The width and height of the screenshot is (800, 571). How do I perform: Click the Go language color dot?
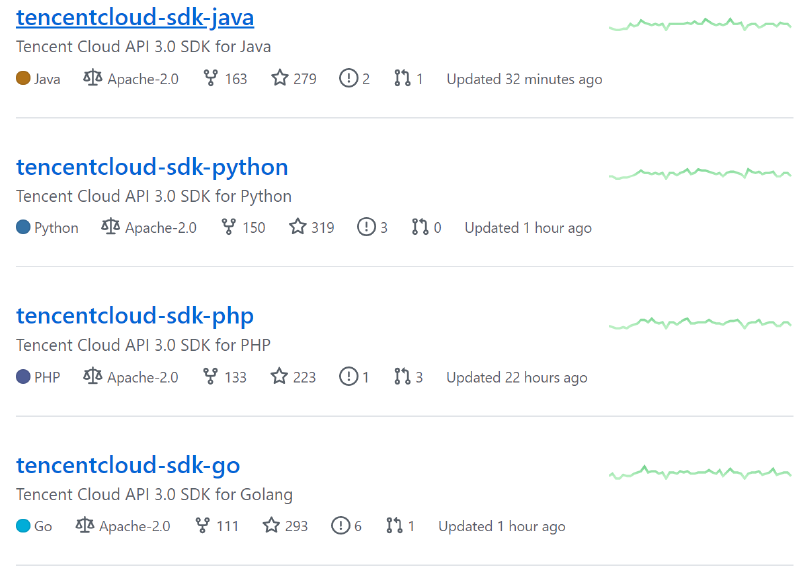(x=23, y=526)
